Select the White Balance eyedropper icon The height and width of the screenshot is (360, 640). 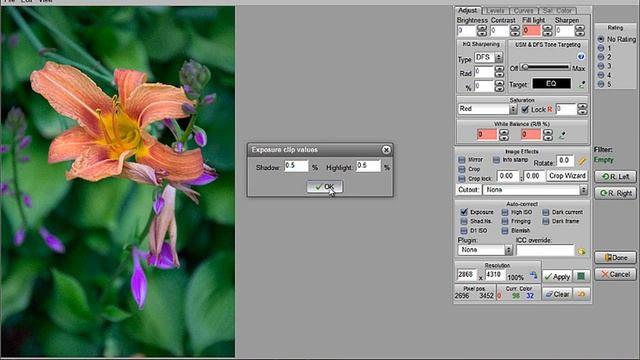tap(562, 135)
